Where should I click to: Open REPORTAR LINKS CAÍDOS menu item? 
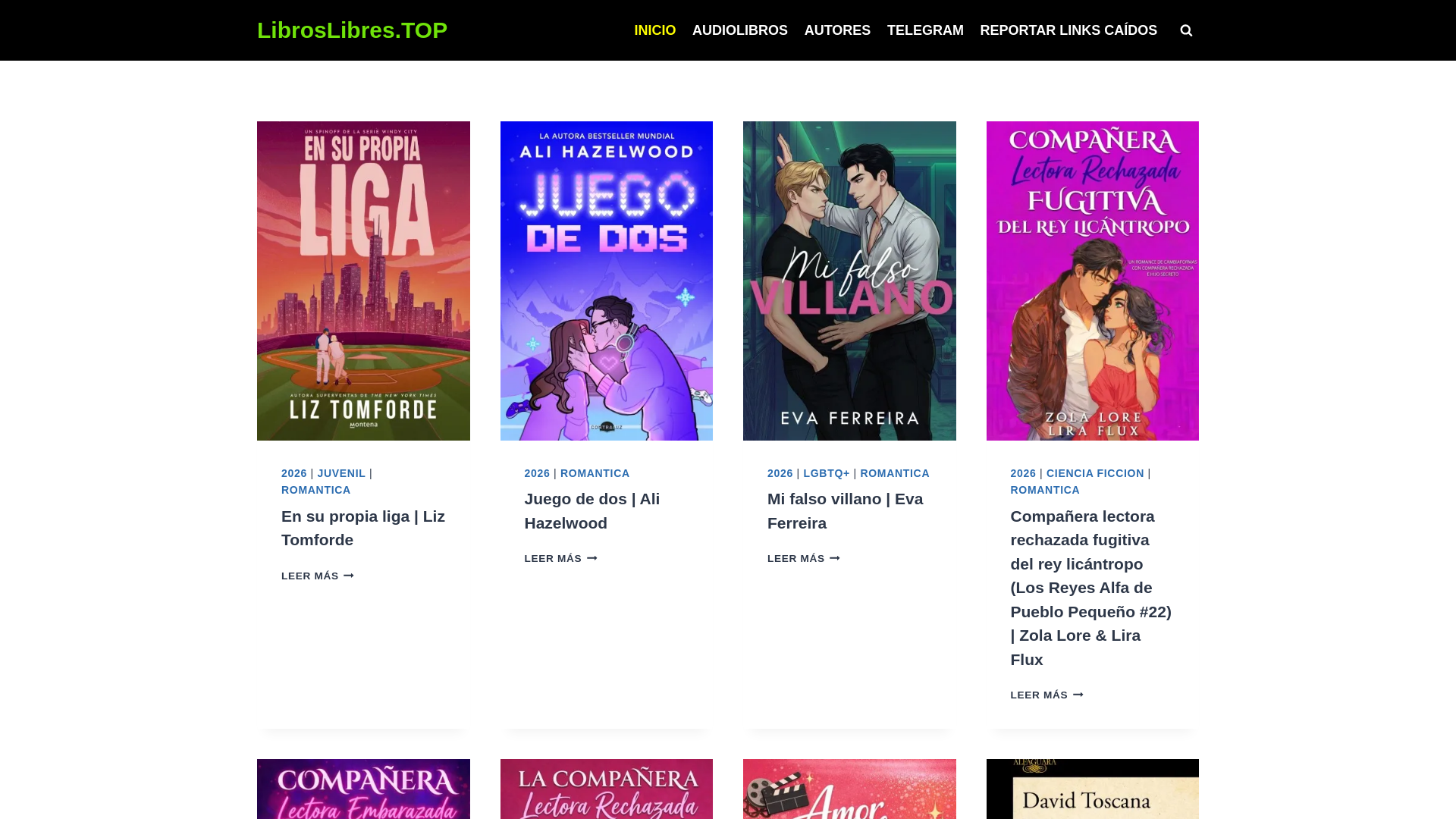1068,30
